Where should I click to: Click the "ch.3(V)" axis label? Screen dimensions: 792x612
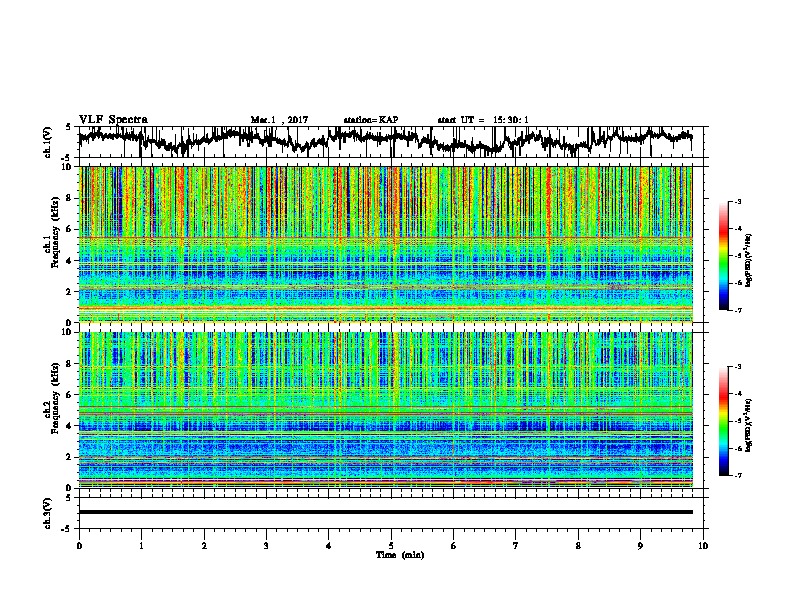tap(48, 513)
